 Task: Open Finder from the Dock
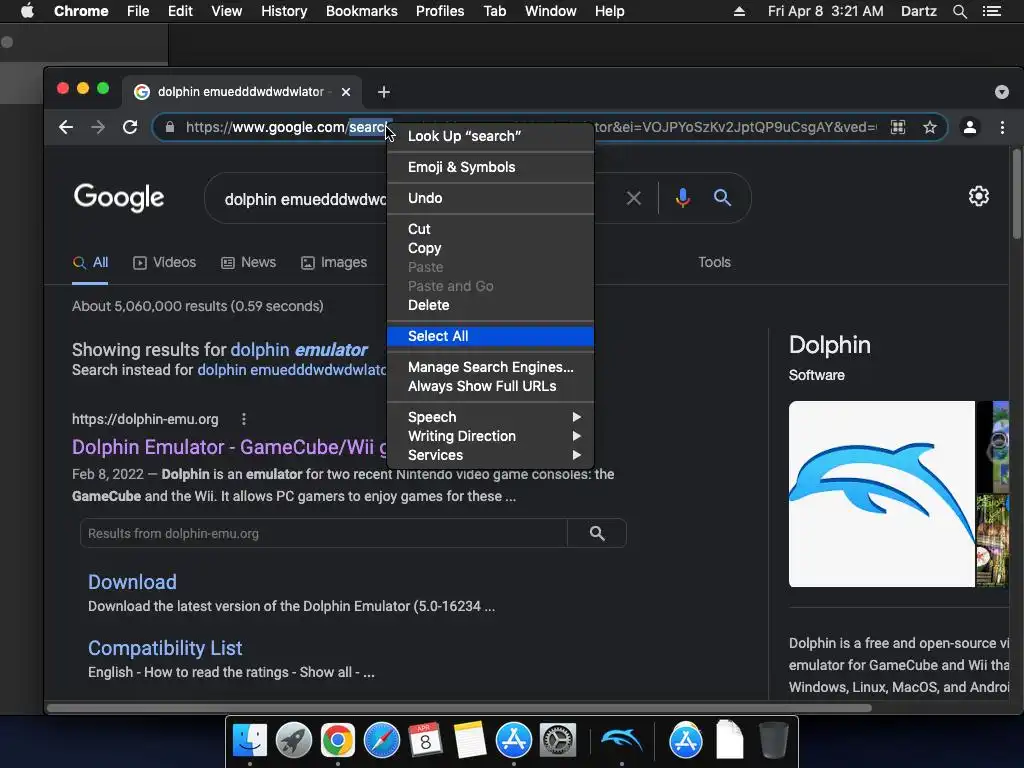[250, 740]
